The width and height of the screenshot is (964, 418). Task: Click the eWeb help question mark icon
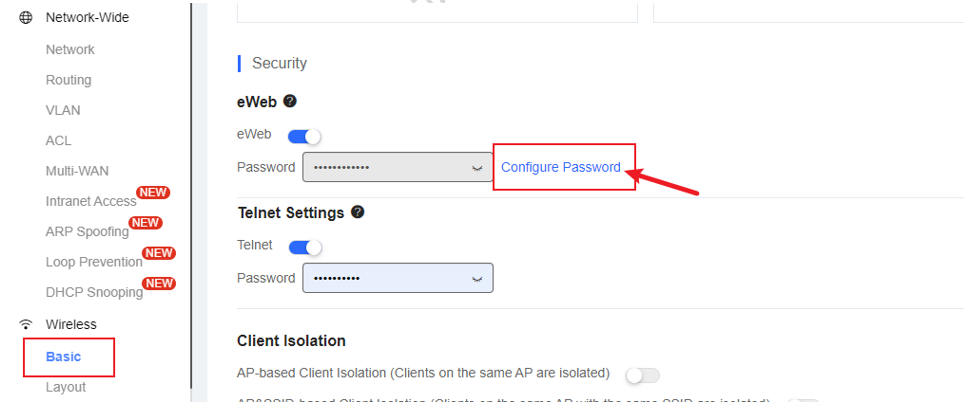pos(290,101)
